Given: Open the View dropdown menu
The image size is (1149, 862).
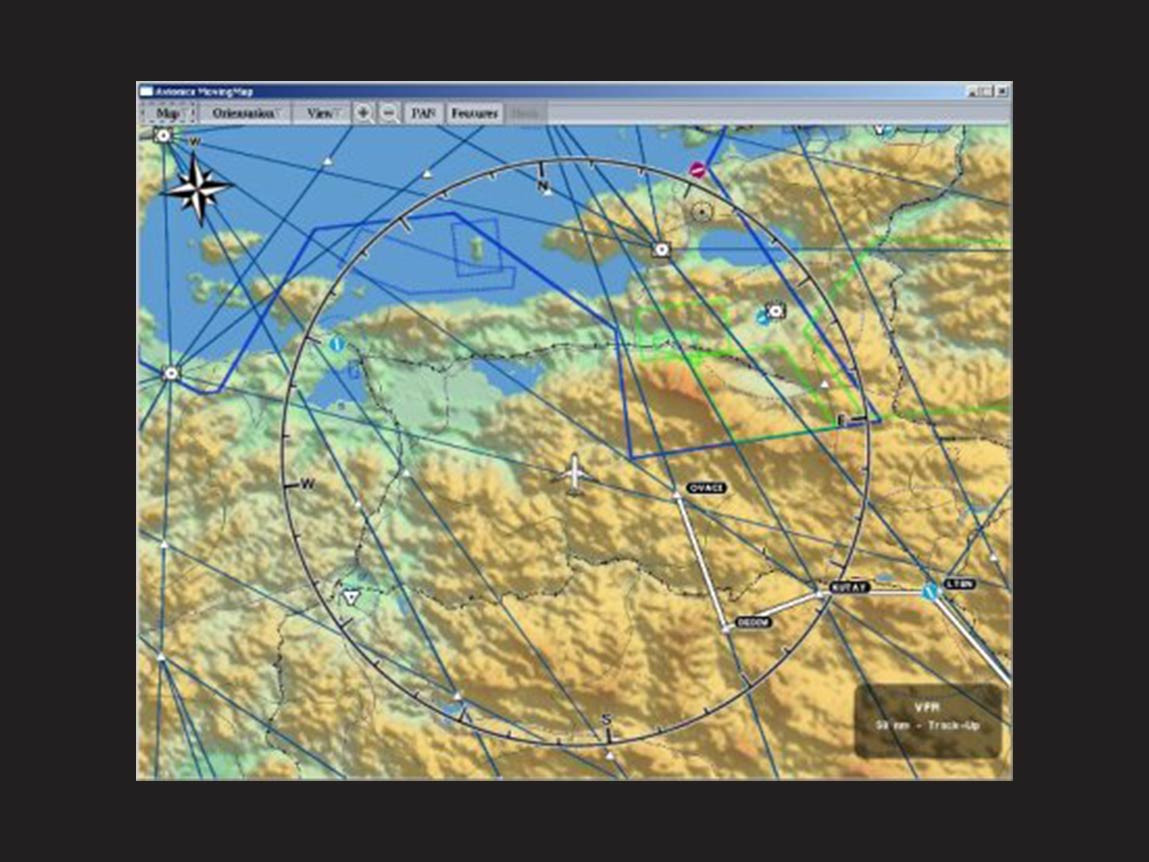Looking at the screenshot, I should [322, 113].
